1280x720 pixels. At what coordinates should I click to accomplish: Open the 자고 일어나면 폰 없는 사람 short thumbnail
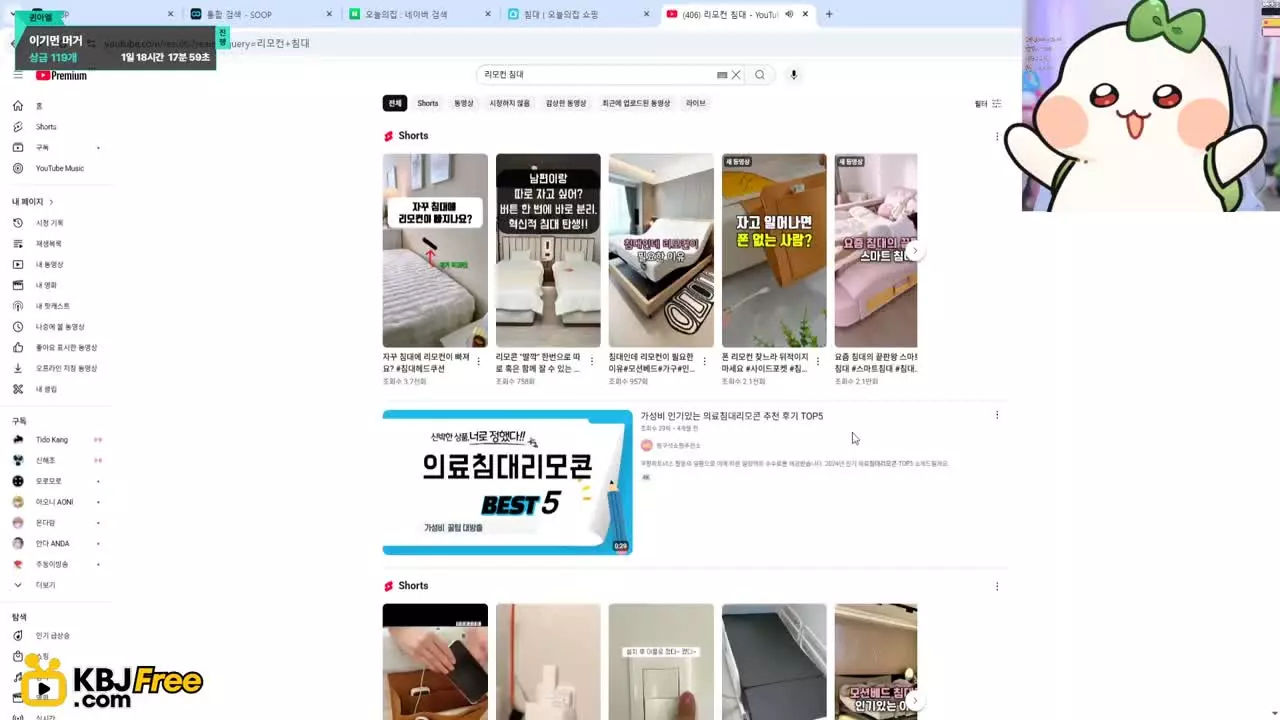tap(774, 250)
